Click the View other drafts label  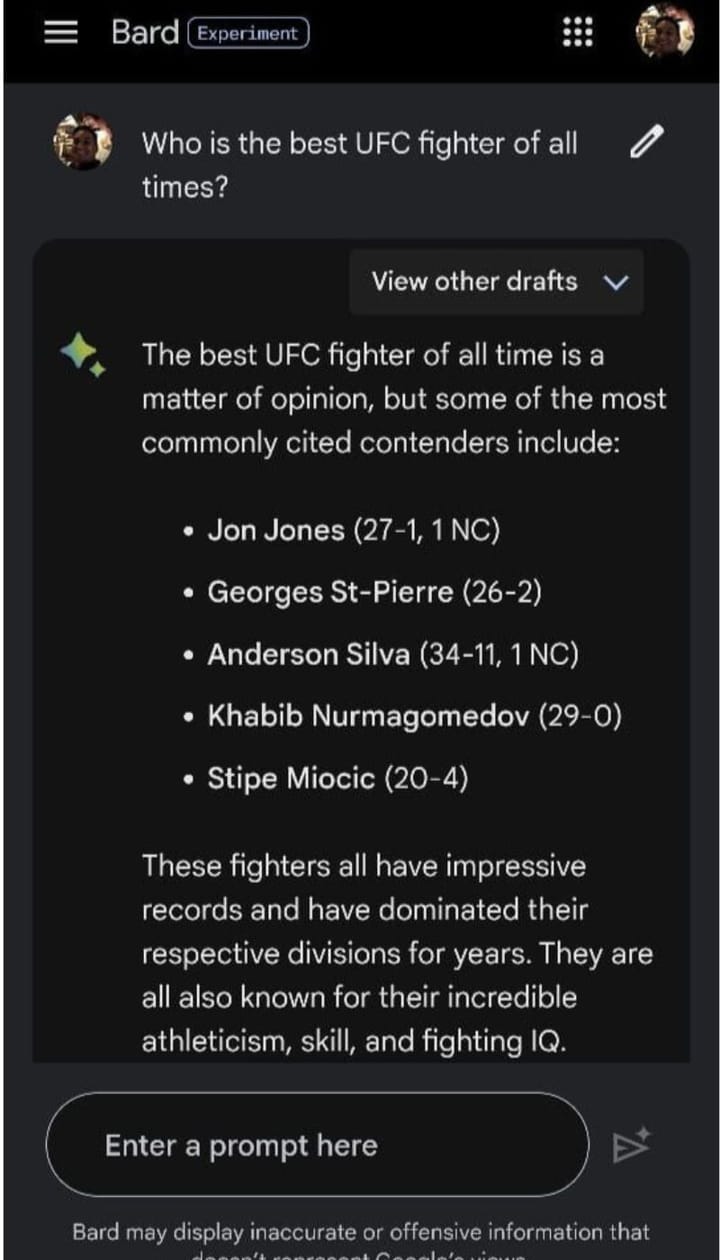click(x=473, y=282)
